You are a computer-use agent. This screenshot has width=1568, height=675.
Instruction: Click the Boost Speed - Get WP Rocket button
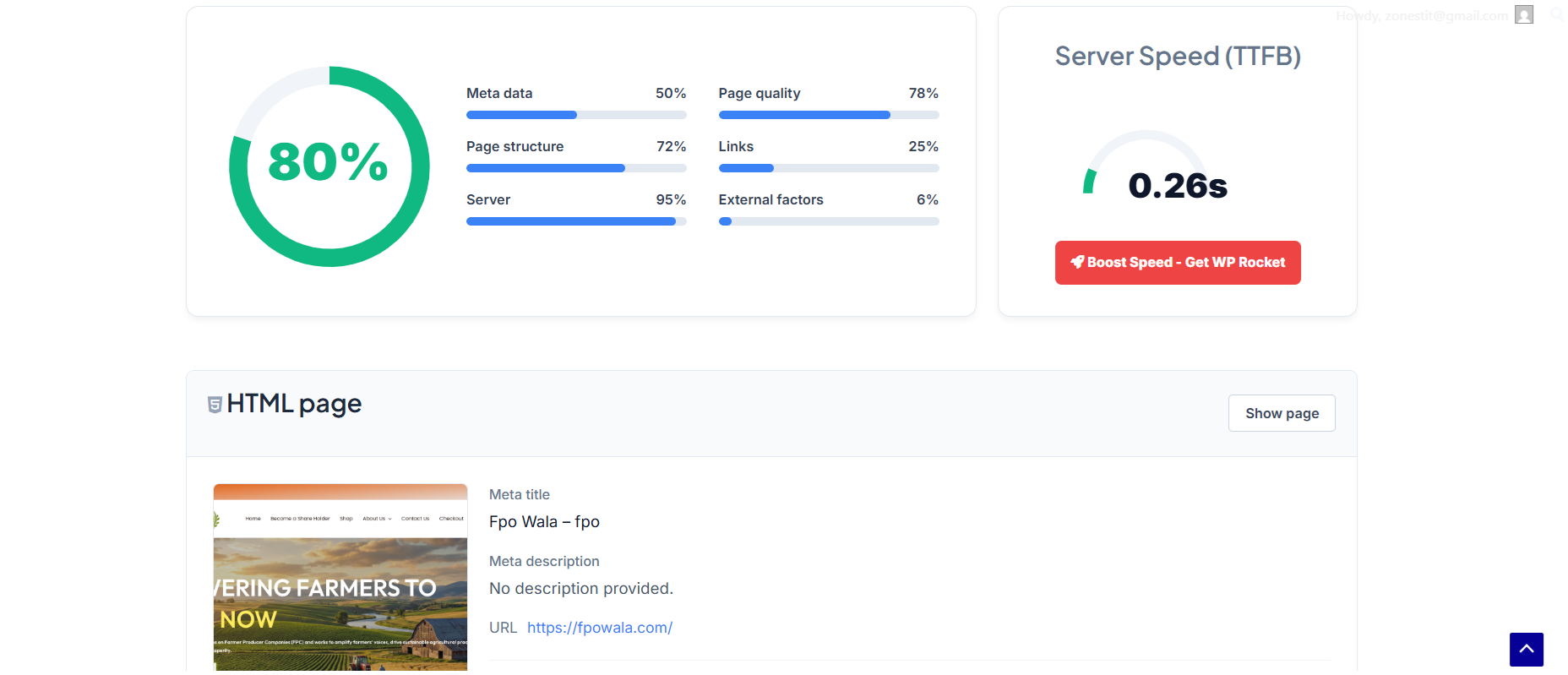tap(1177, 263)
